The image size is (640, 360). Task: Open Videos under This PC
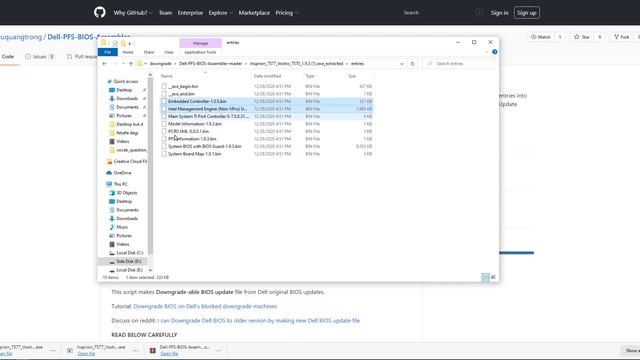(x=122, y=244)
